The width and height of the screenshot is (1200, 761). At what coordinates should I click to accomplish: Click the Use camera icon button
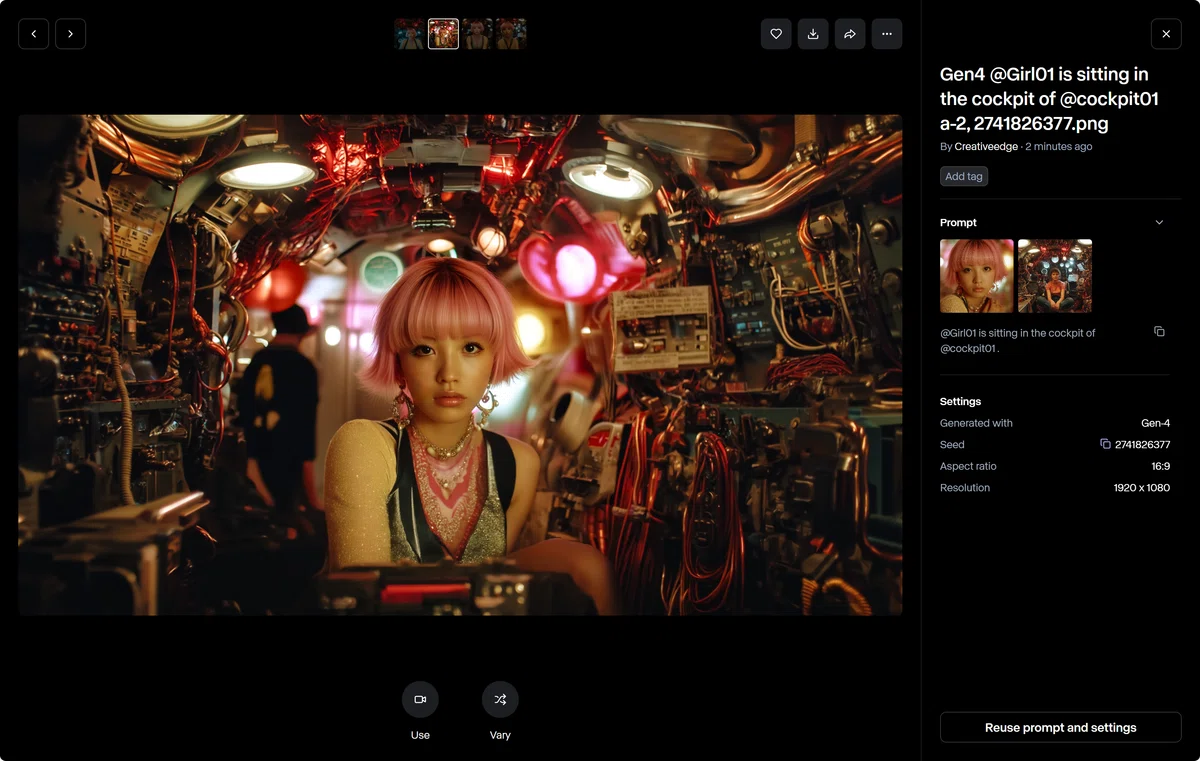pyautogui.click(x=420, y=699)
